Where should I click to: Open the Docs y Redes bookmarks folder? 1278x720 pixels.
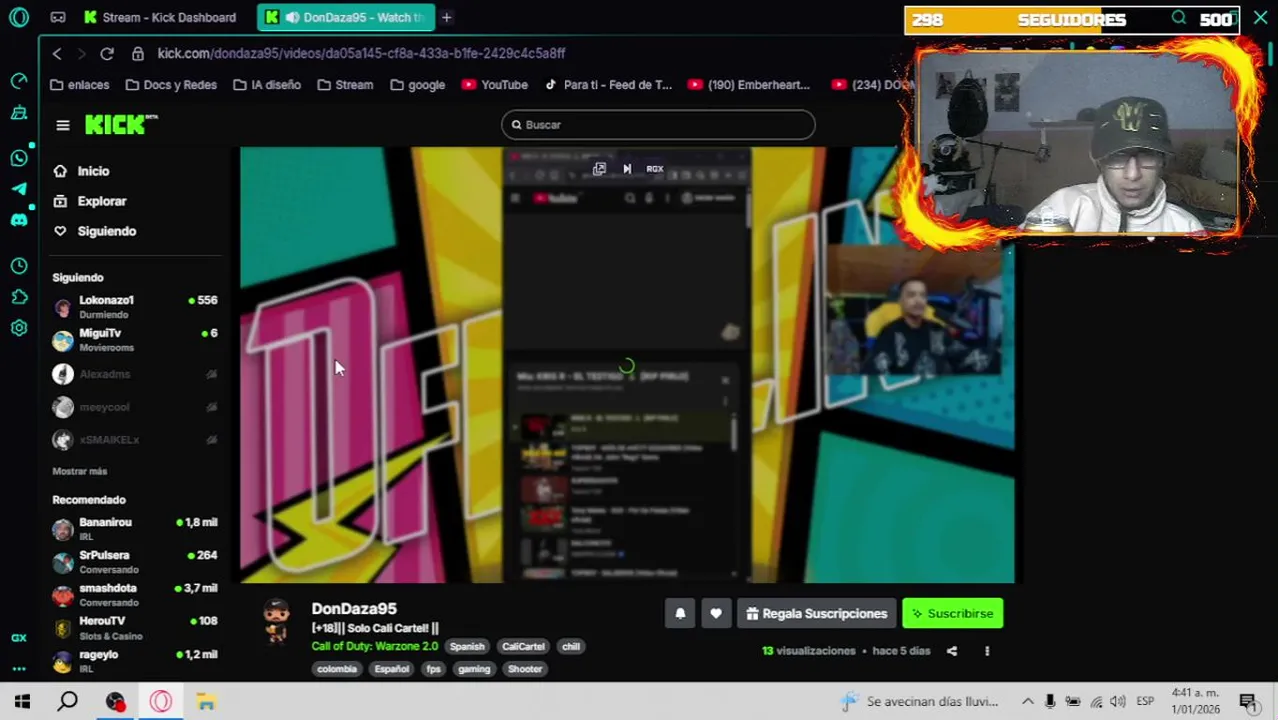[x=170, y=85]
